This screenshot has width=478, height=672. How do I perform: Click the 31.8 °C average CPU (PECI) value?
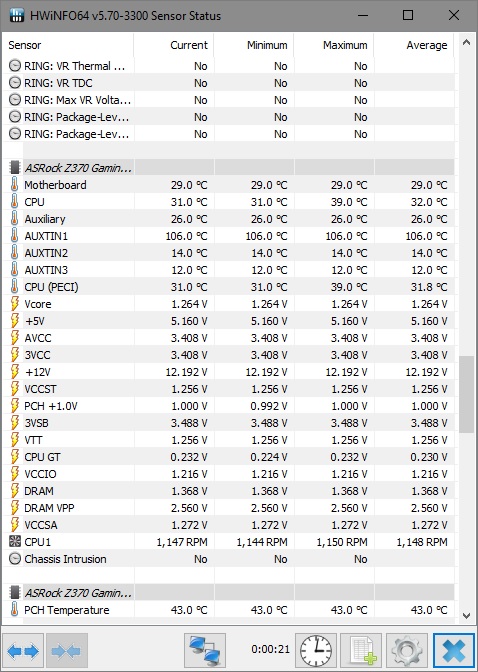[x=429, y=287]
